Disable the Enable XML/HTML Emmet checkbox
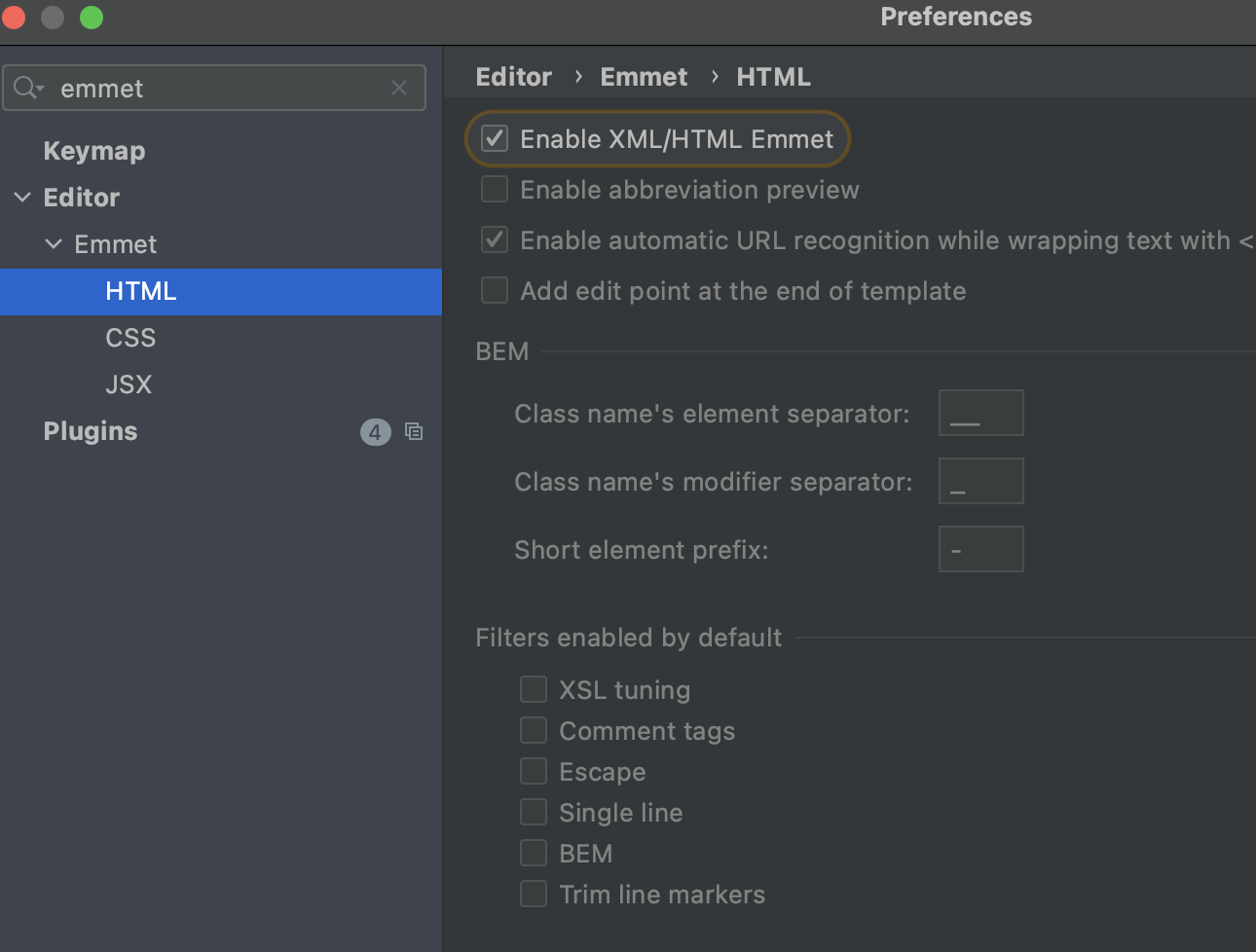The image size is (1256, 952). [x=495, y=138]
